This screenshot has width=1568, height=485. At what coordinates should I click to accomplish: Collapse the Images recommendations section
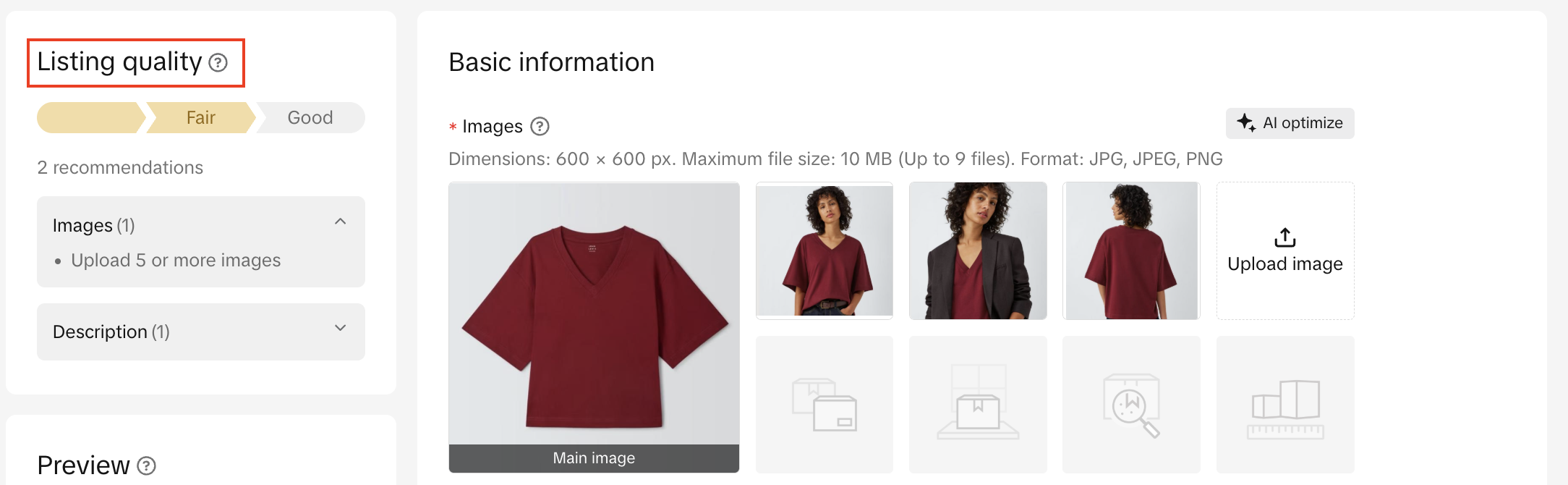(x=340, y=222)
